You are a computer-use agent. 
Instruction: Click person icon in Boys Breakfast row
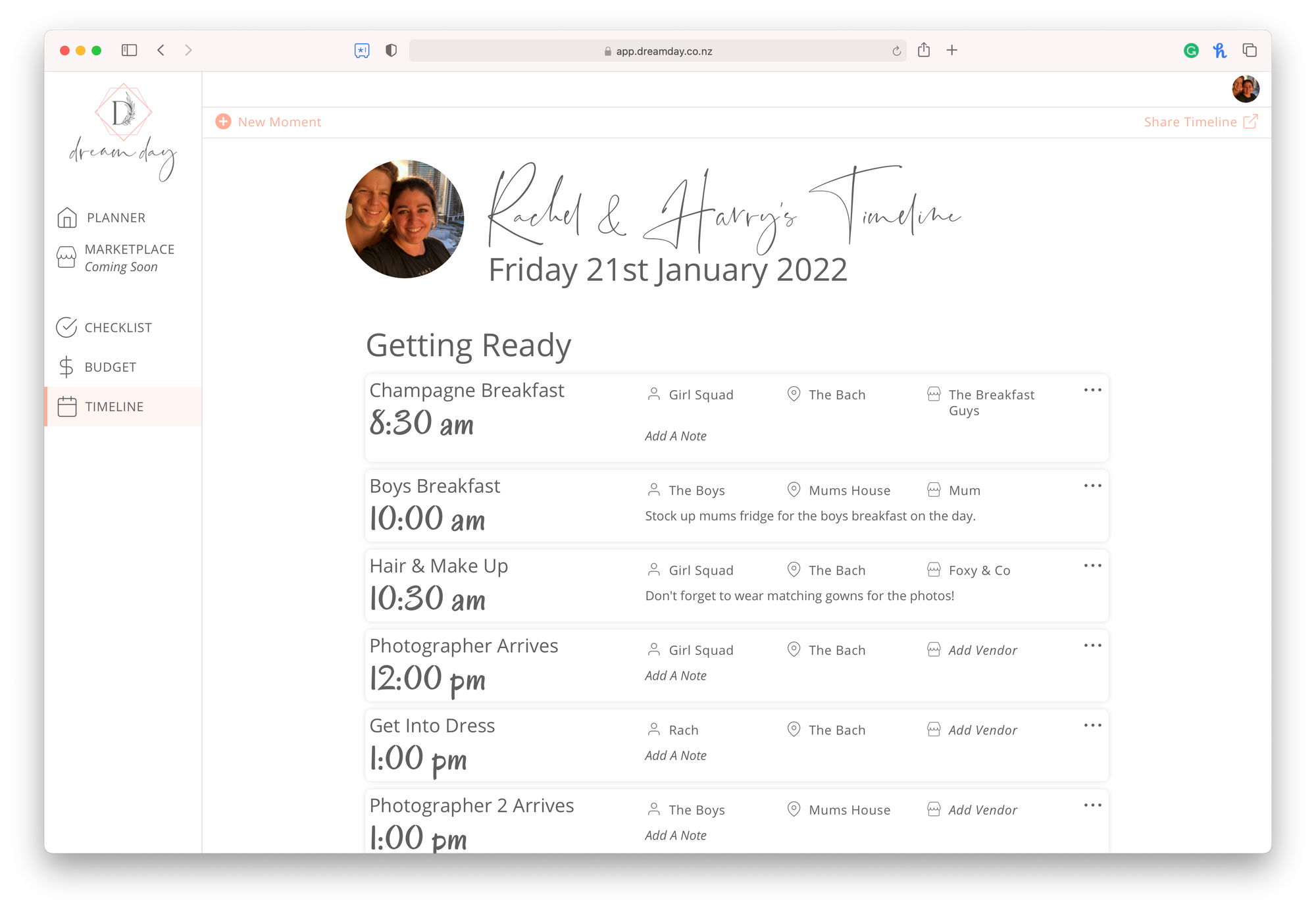coord(654,490)
